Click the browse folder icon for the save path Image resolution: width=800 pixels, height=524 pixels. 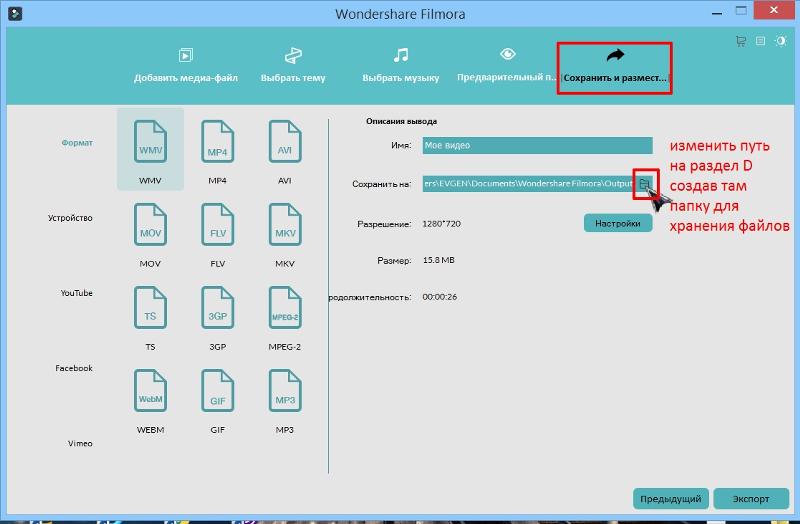coord(645,183)
